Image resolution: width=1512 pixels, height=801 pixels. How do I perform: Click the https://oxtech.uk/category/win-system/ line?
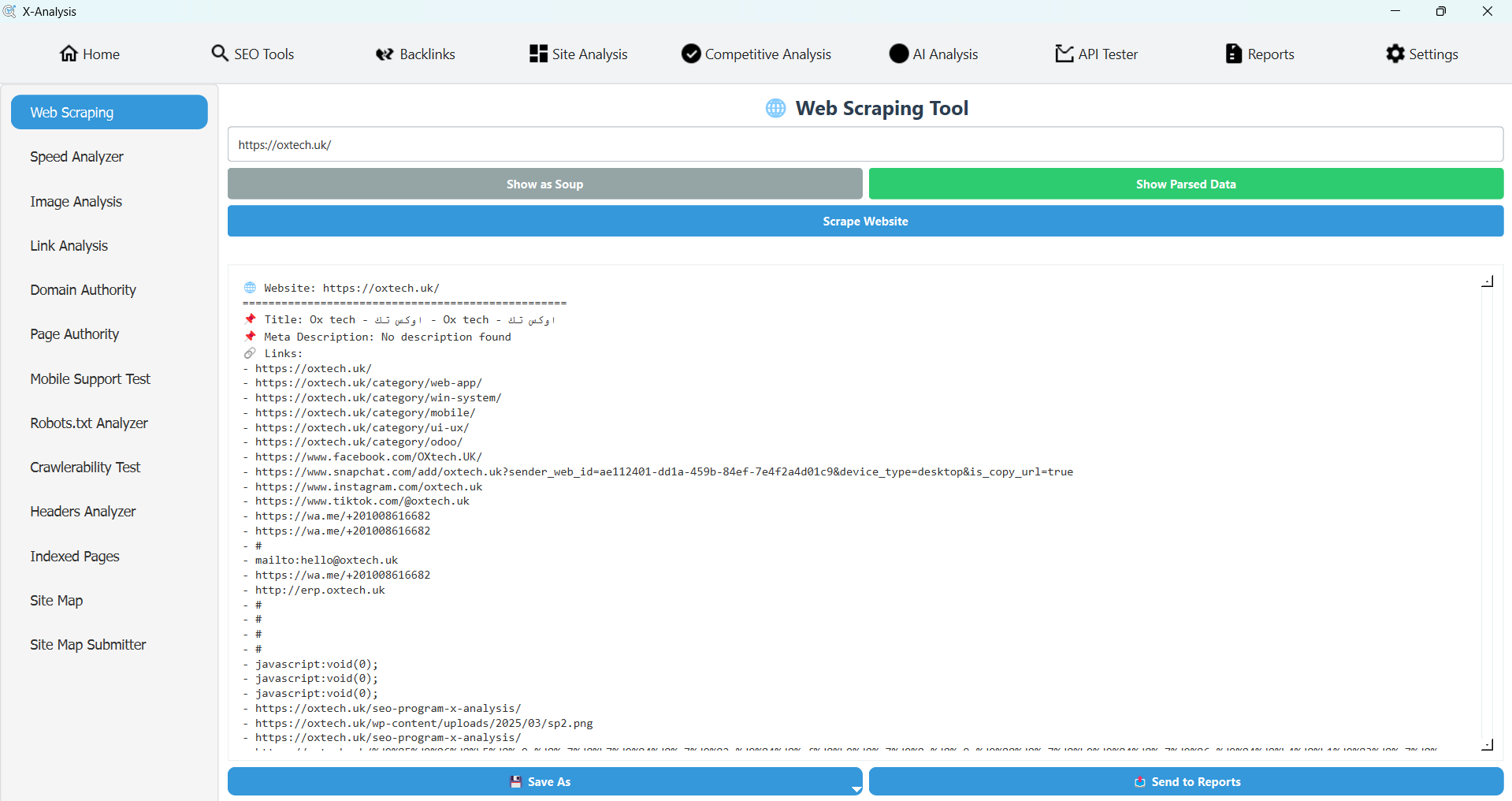378,397
